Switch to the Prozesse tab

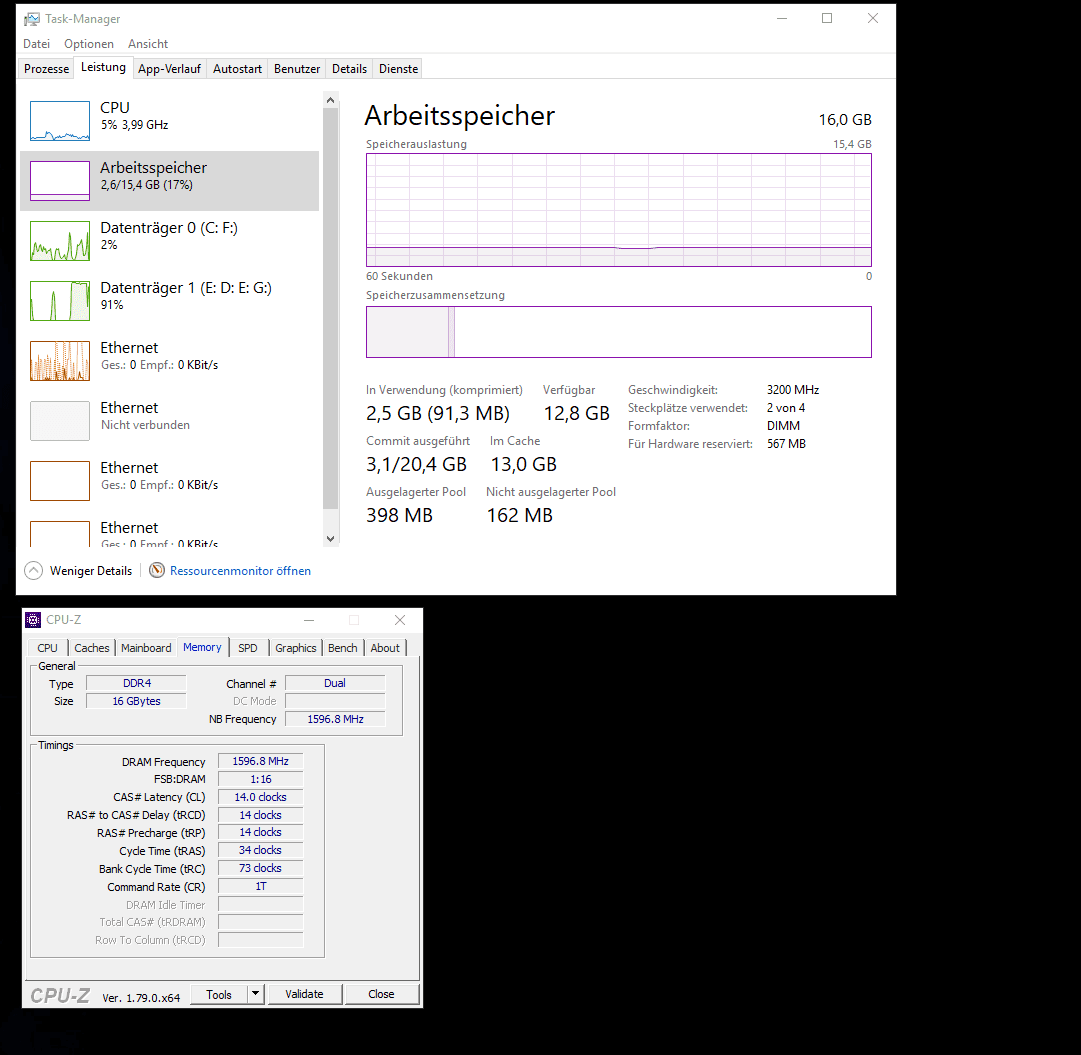(x=46, y=69)
